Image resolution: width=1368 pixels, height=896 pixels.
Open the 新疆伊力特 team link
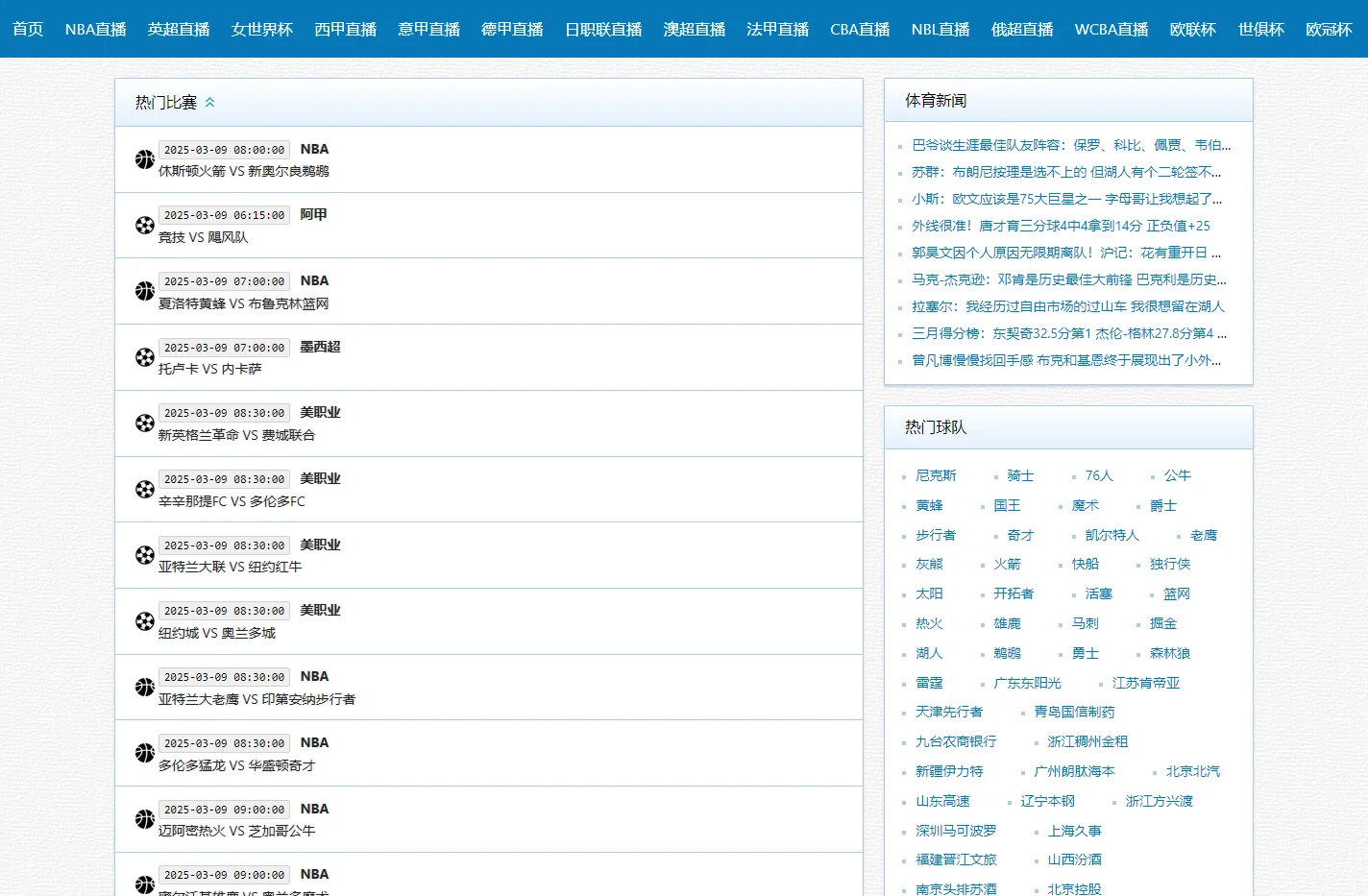pos(949,771)
